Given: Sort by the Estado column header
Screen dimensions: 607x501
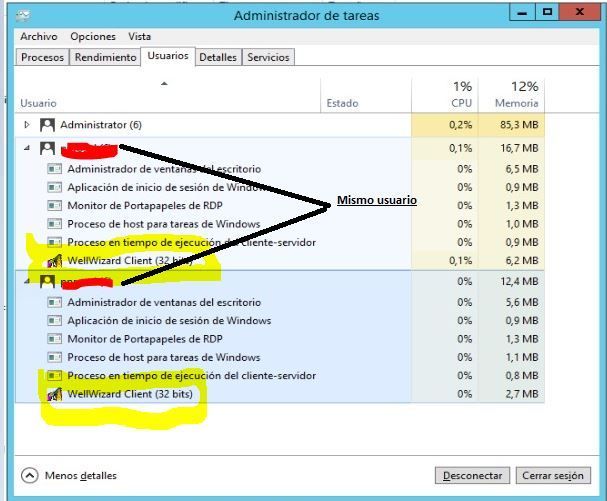Looking at the screenshot, I should 366,95.
